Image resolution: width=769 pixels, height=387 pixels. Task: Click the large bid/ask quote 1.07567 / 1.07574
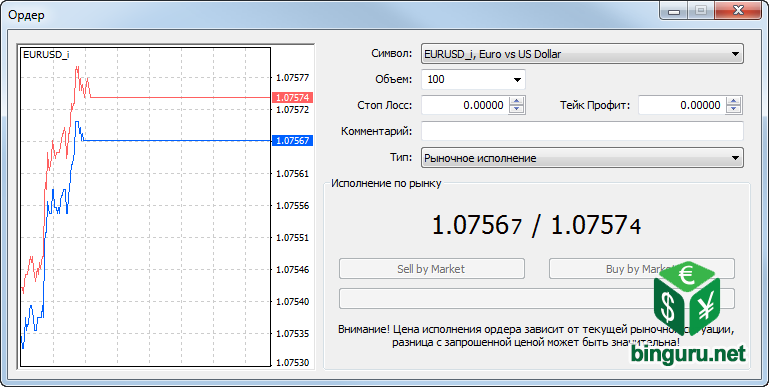(537, 226)
